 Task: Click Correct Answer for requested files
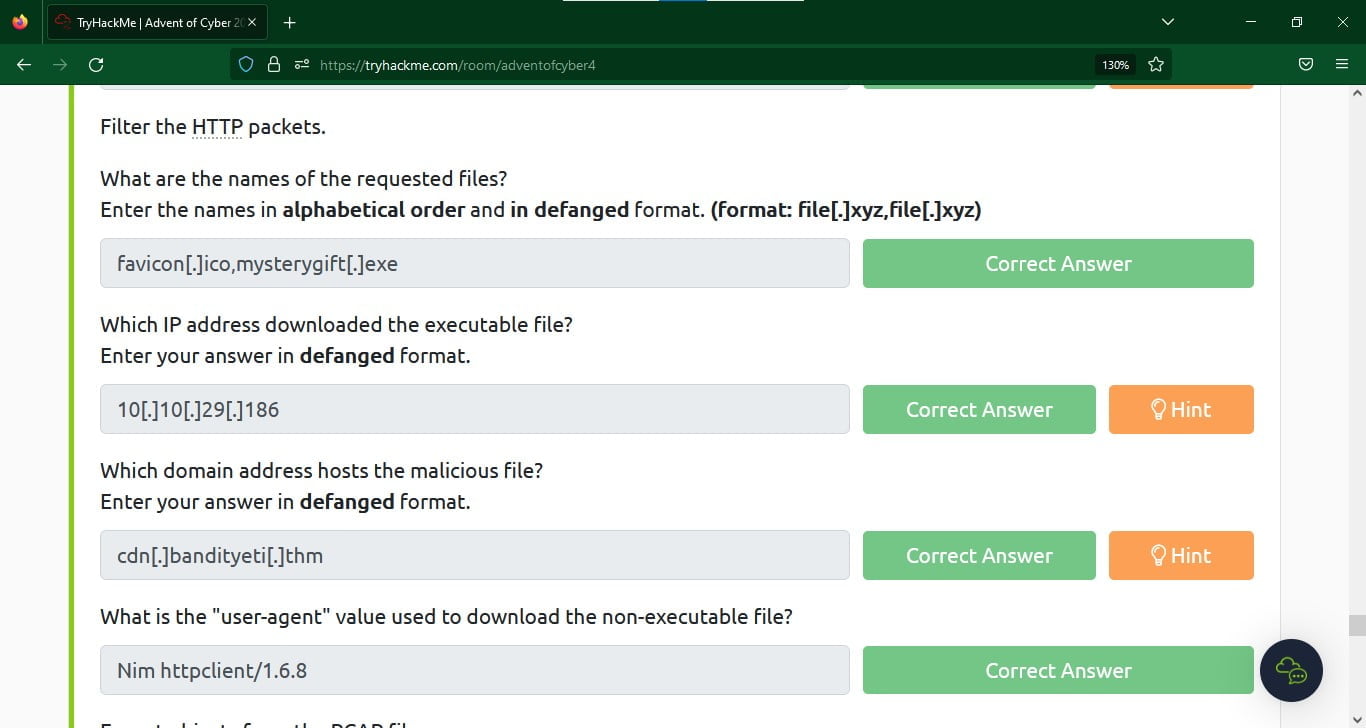click(x=1058, y=263)
